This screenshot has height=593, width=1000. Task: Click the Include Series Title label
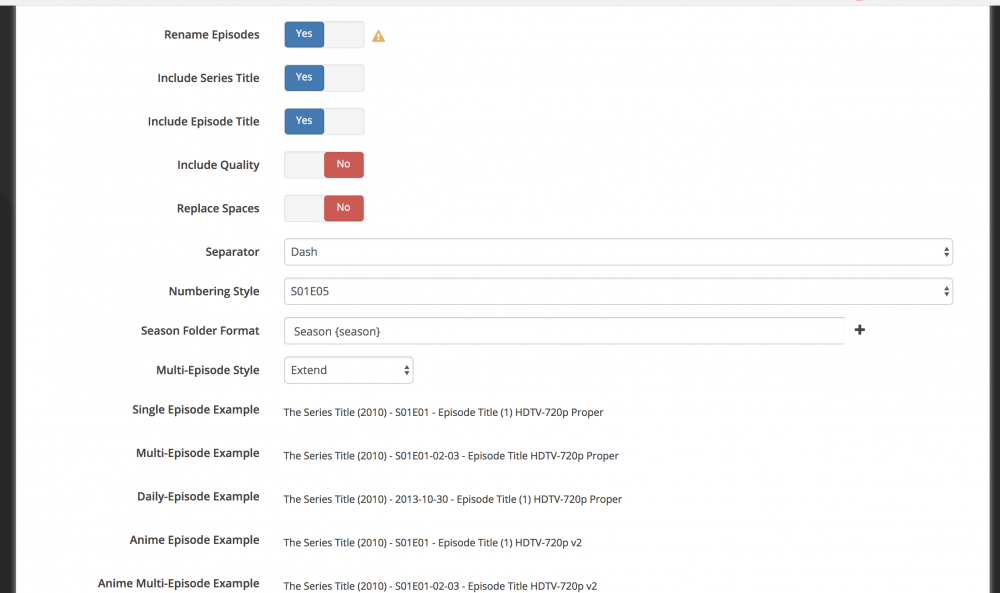209,78
